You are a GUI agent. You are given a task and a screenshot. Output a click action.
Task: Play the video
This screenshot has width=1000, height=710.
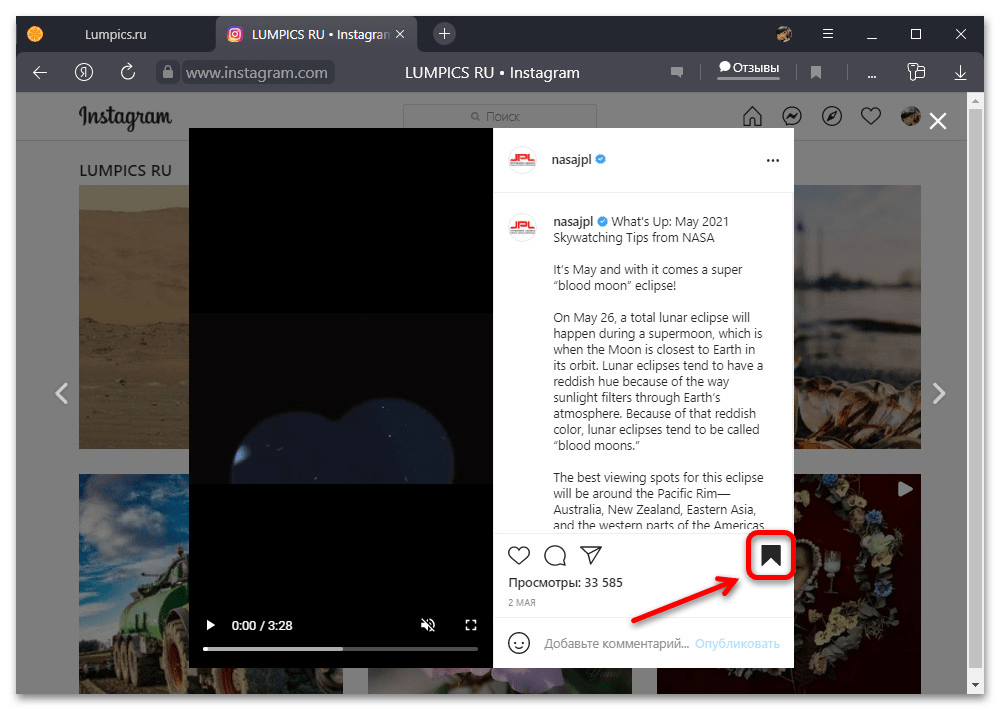pos(210,625)
